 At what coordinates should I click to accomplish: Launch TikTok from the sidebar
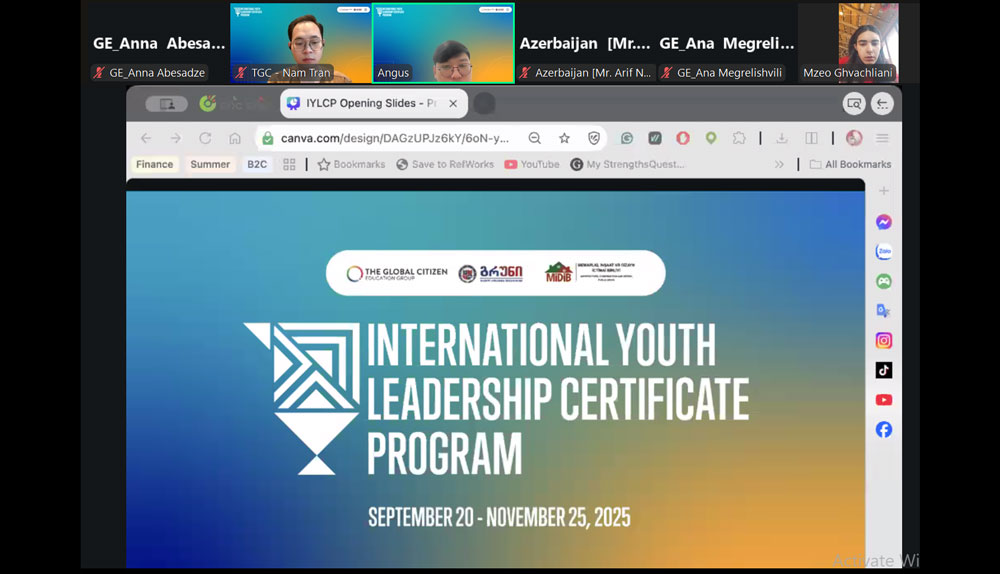(884, 370)
